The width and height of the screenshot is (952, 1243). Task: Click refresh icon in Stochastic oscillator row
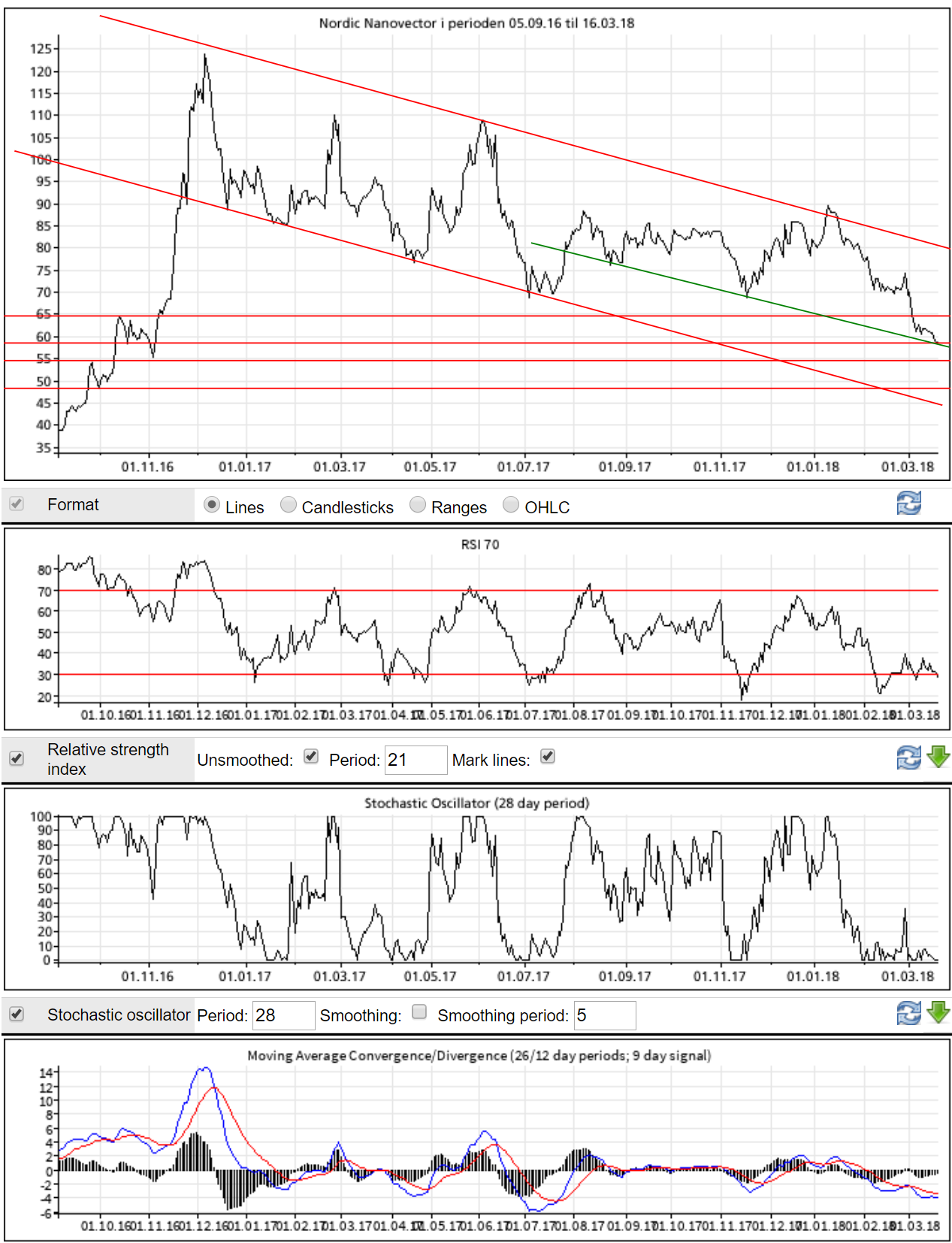(908, 1013)
